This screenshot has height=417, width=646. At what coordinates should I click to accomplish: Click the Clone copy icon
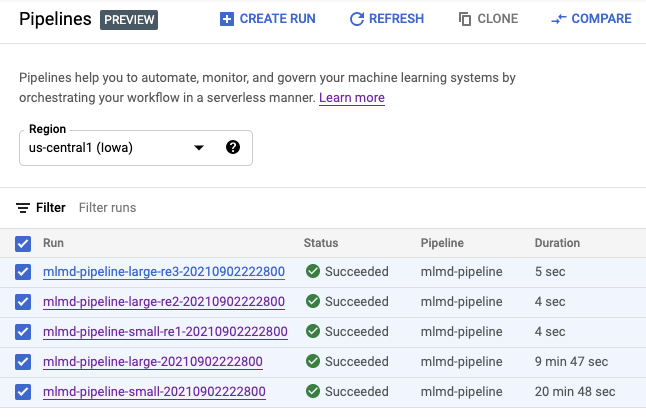pyautogui.click(x=465, y=19)
